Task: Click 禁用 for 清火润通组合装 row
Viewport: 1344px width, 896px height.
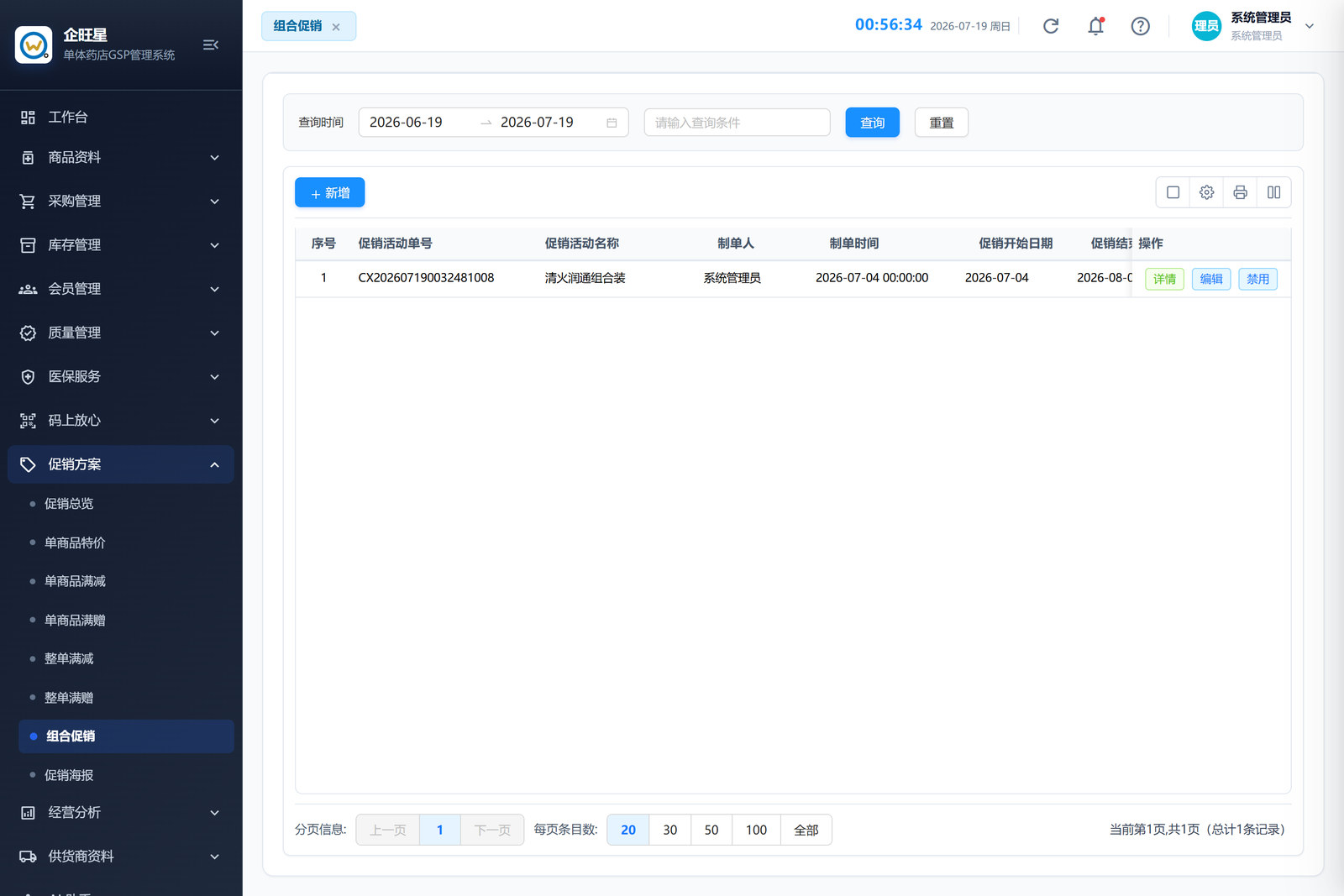Action: (1257, 279)
